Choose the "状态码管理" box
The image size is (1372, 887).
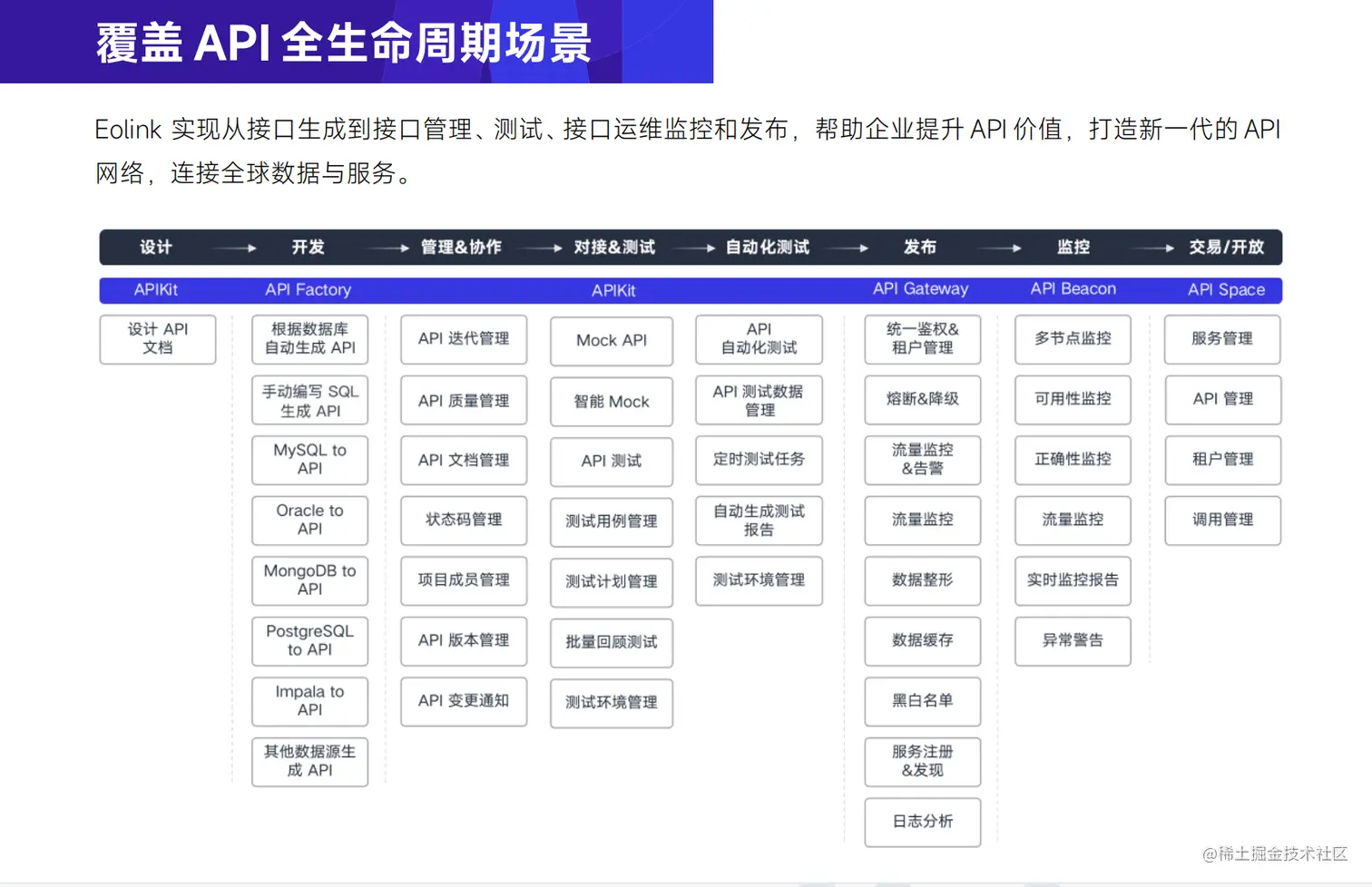point(464,521)
